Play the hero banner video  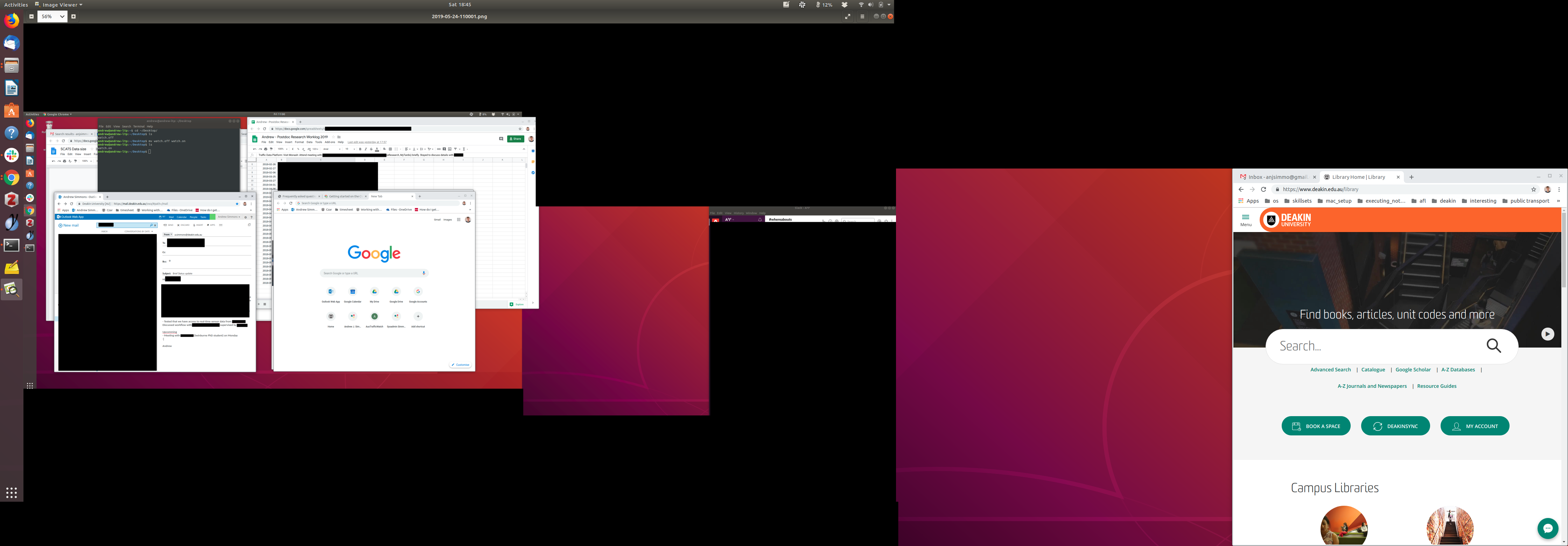(x=1547, y=334)
